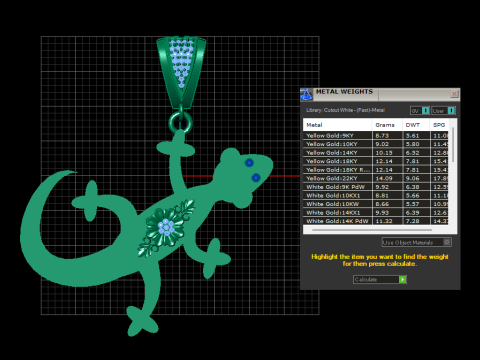The width and height of the screenshot is (480, 360).
Task: Click the 5.57 DWT value
Action: pyautogui.click(x=412, y=204)
